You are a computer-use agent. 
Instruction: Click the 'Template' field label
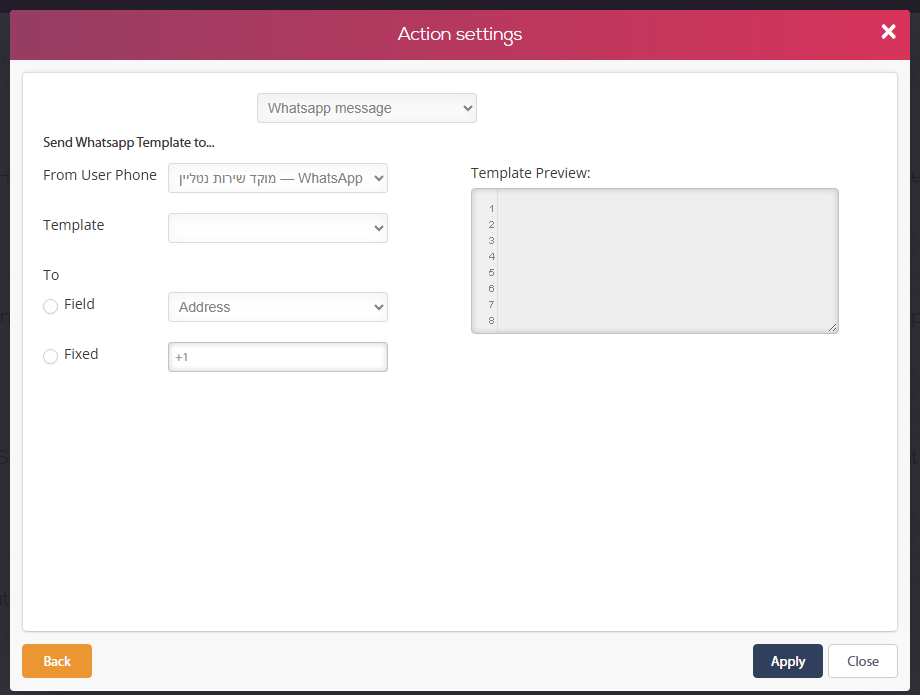pos(73,225)
